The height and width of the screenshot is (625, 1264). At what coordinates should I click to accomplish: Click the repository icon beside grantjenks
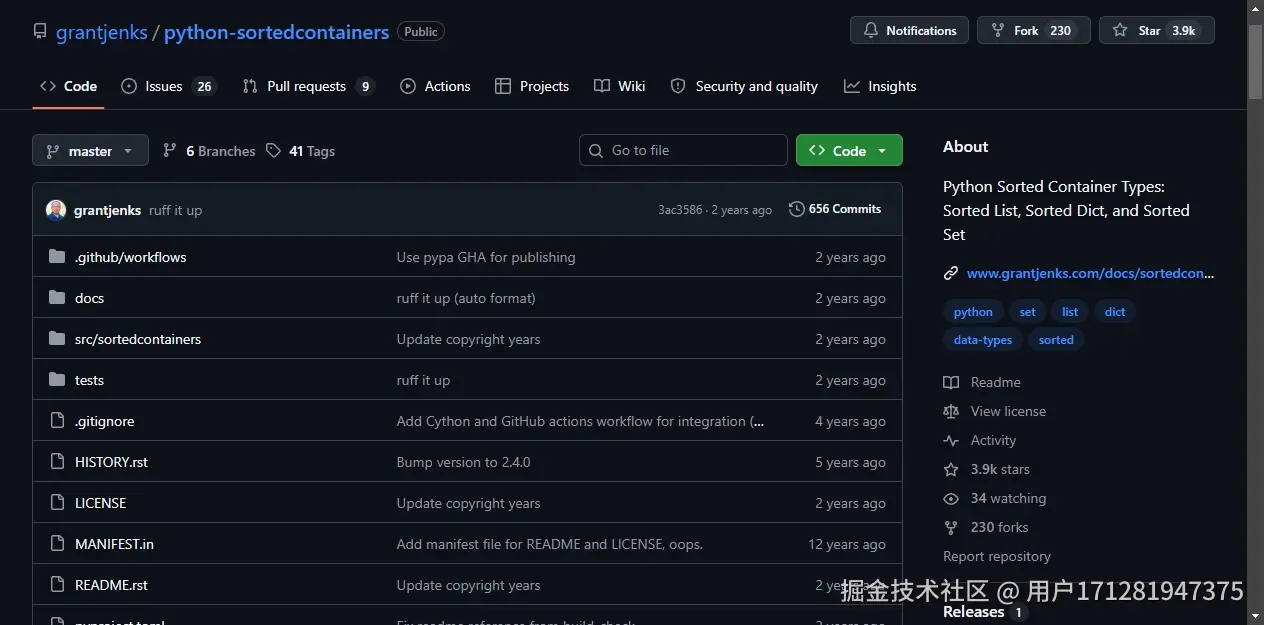tap(40, 32)
